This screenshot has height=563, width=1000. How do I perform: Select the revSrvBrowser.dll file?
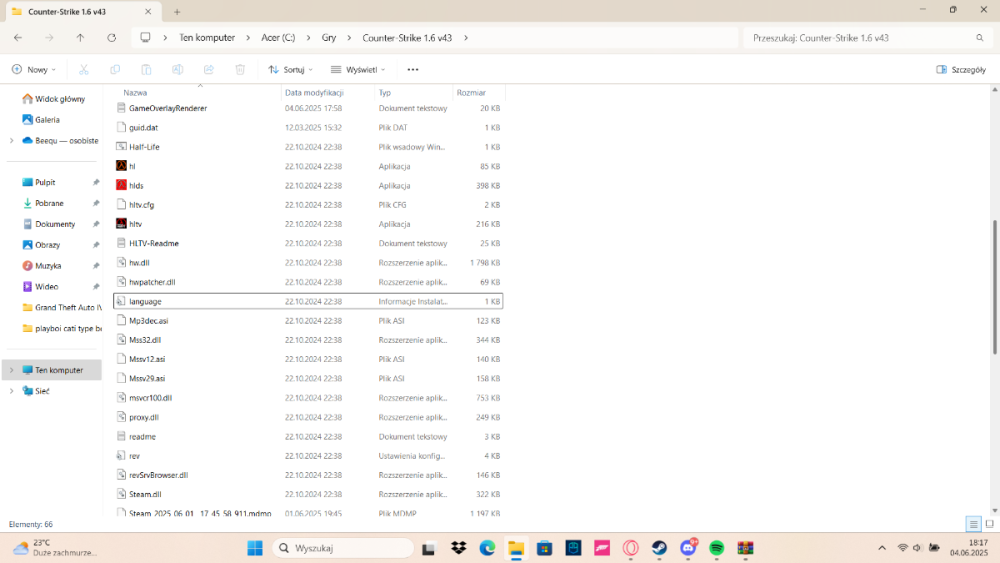(158, 475)
